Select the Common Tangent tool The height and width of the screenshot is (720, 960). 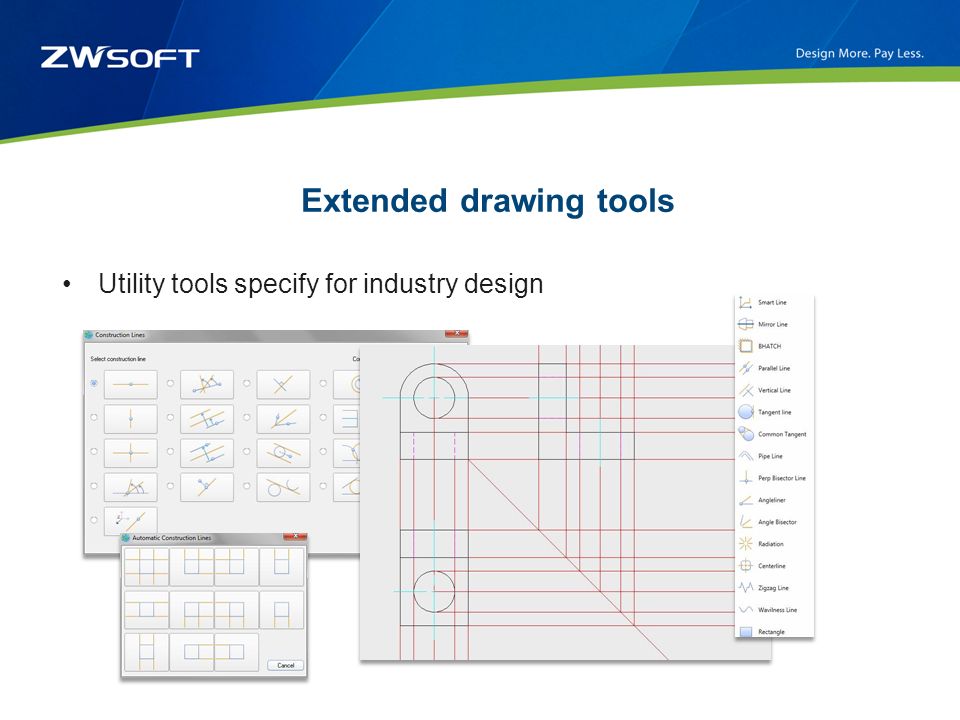(x=774, y=434)
